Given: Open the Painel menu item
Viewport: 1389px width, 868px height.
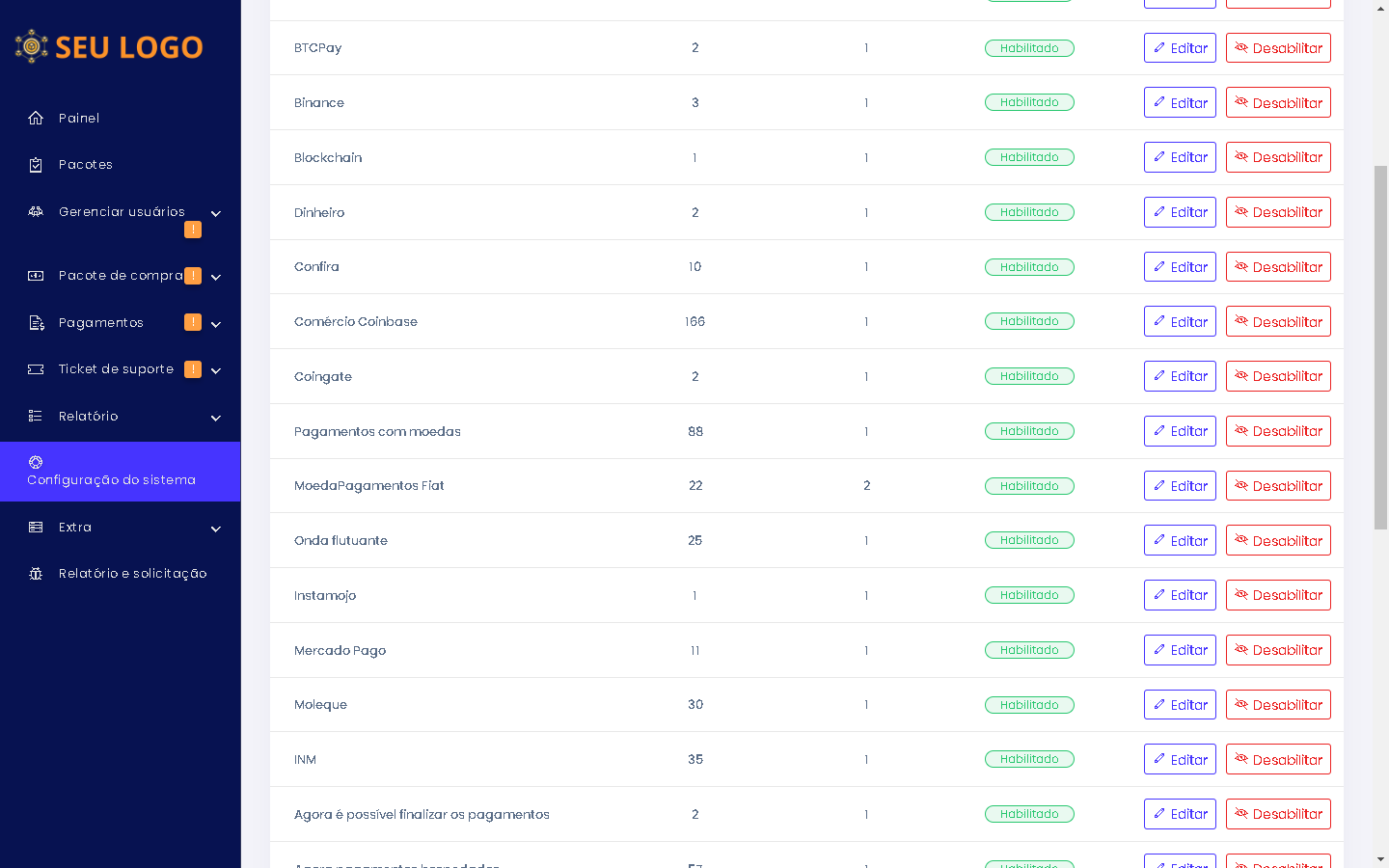Looking at the screenshot, I should (79, 119).
